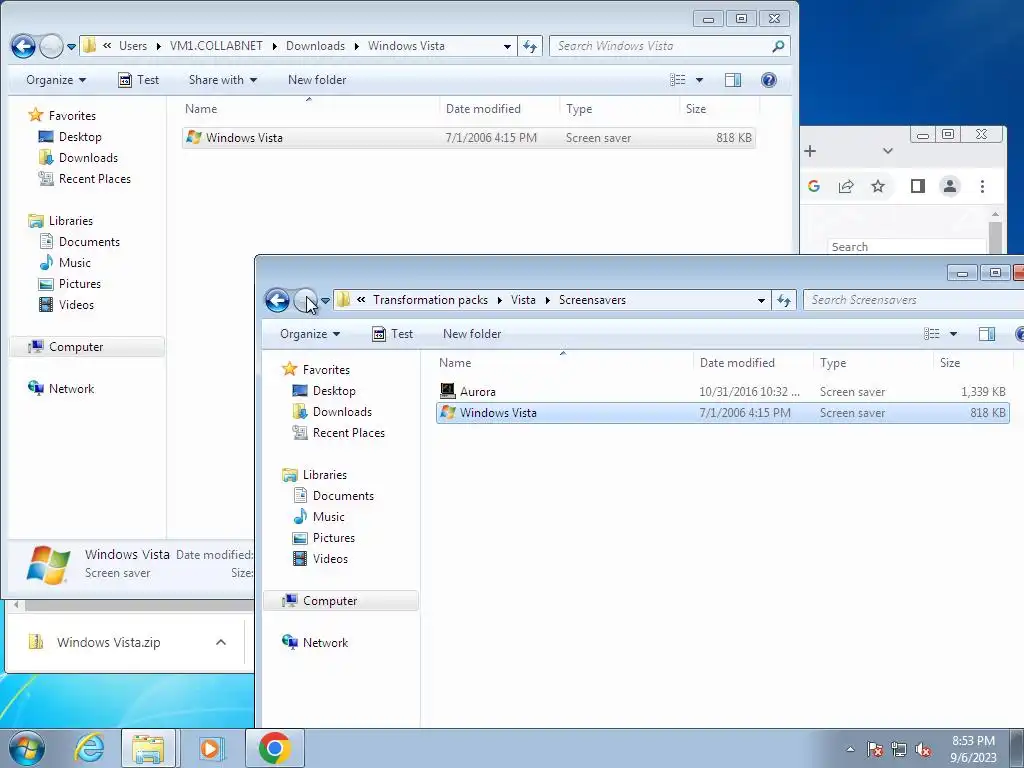The image size is (1024, 768).
Task: Click Test button in Windows Vista window toolbar
Action: coord(138,80)
